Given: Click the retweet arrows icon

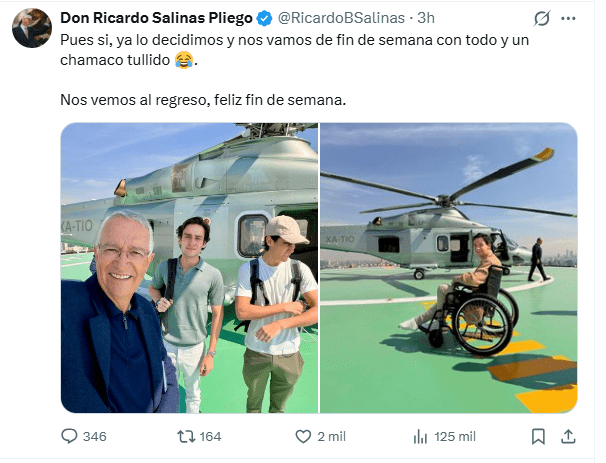Looking at the screenshot, I should [x=186, y=437].
